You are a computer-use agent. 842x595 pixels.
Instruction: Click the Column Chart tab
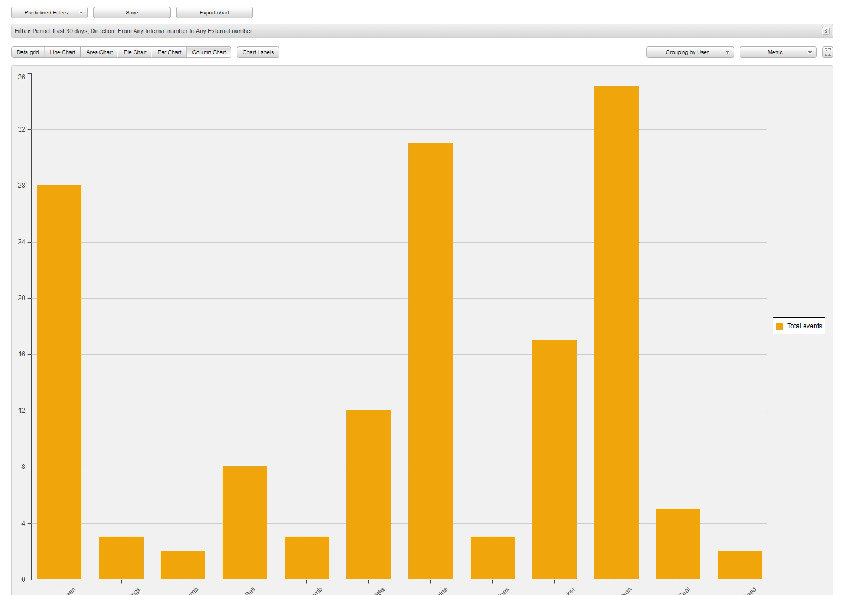click(208, 52)
